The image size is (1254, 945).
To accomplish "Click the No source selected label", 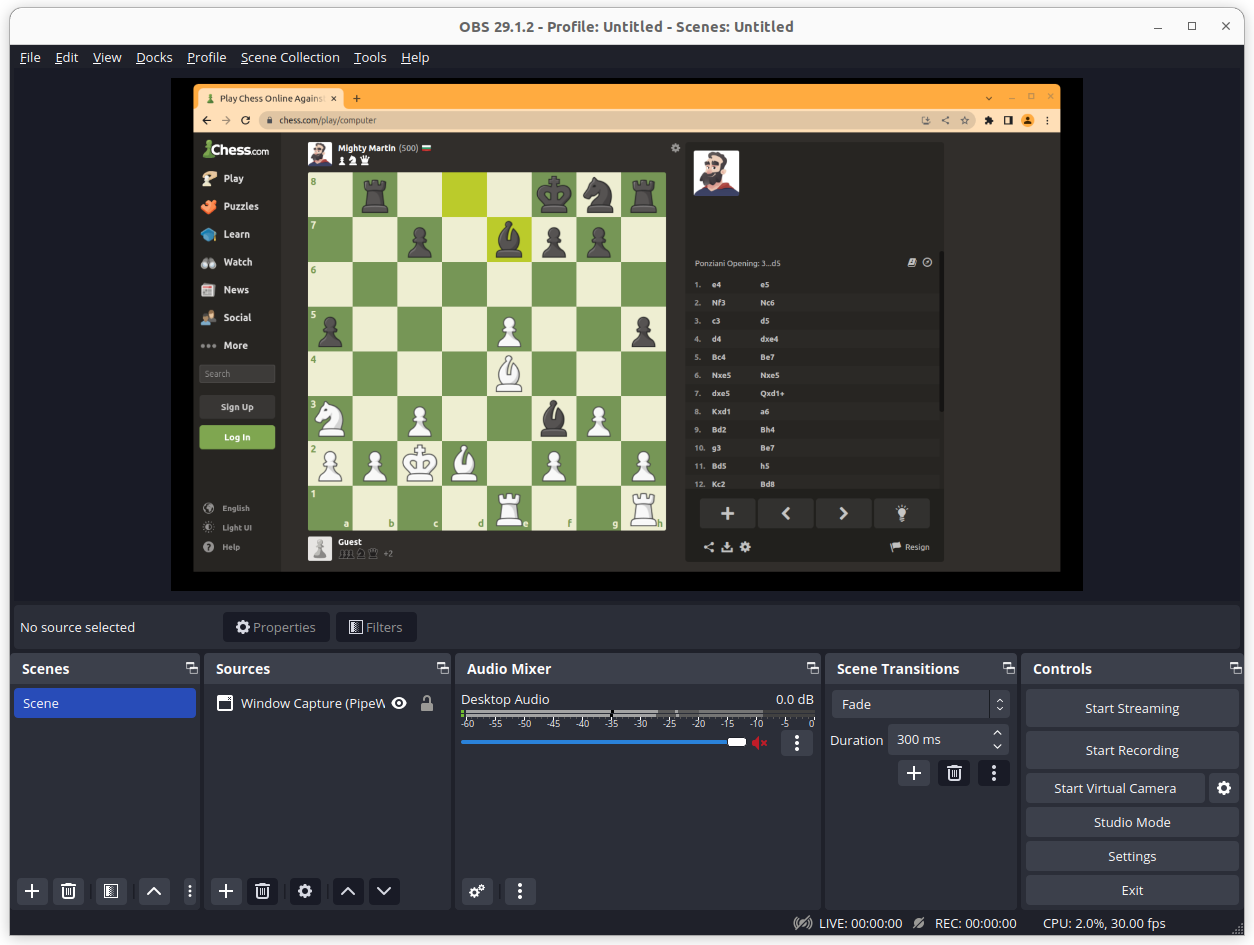I will (x=77, y=627).
